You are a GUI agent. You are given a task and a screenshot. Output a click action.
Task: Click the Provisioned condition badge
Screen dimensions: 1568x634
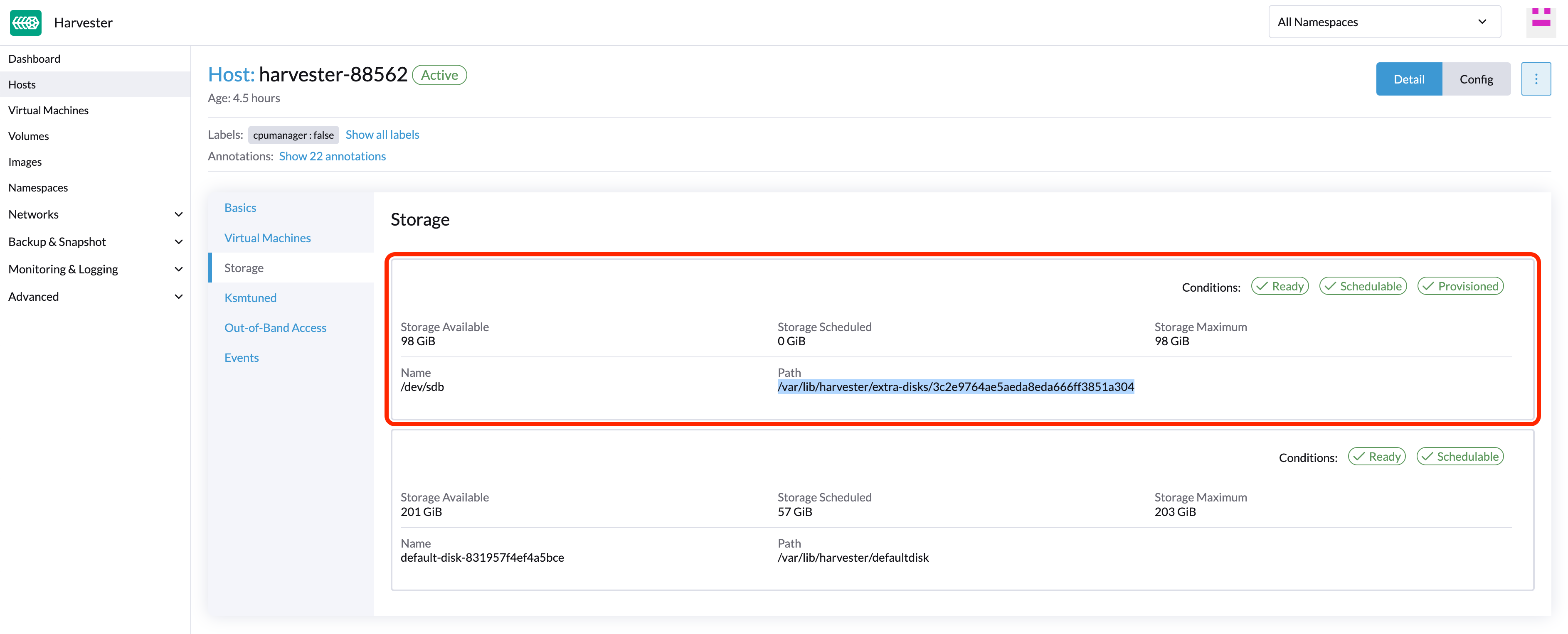tap(1460, 287)
